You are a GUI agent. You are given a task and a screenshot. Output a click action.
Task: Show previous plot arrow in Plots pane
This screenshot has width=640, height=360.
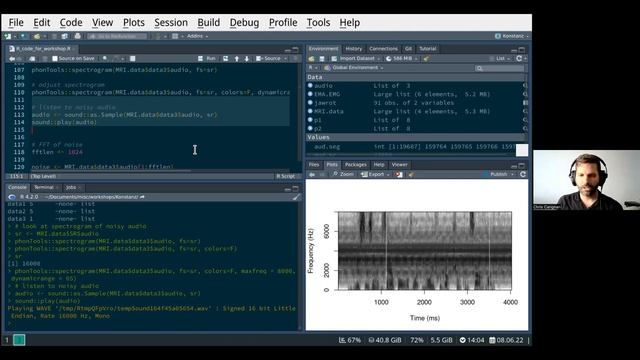pyautogui.click(x=312, y=175)
